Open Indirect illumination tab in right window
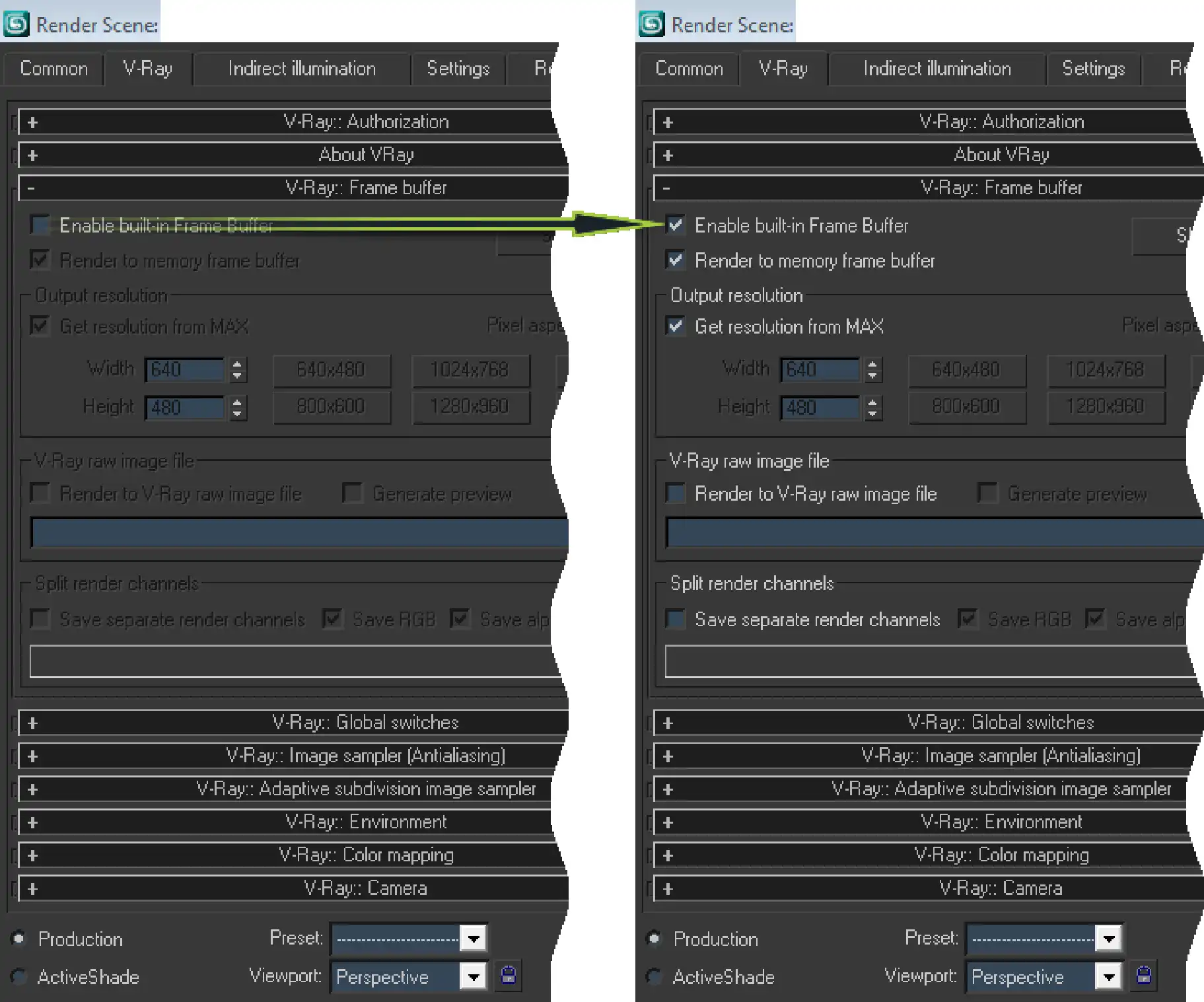1204x1002 pixels. click(x=937, y=69)
